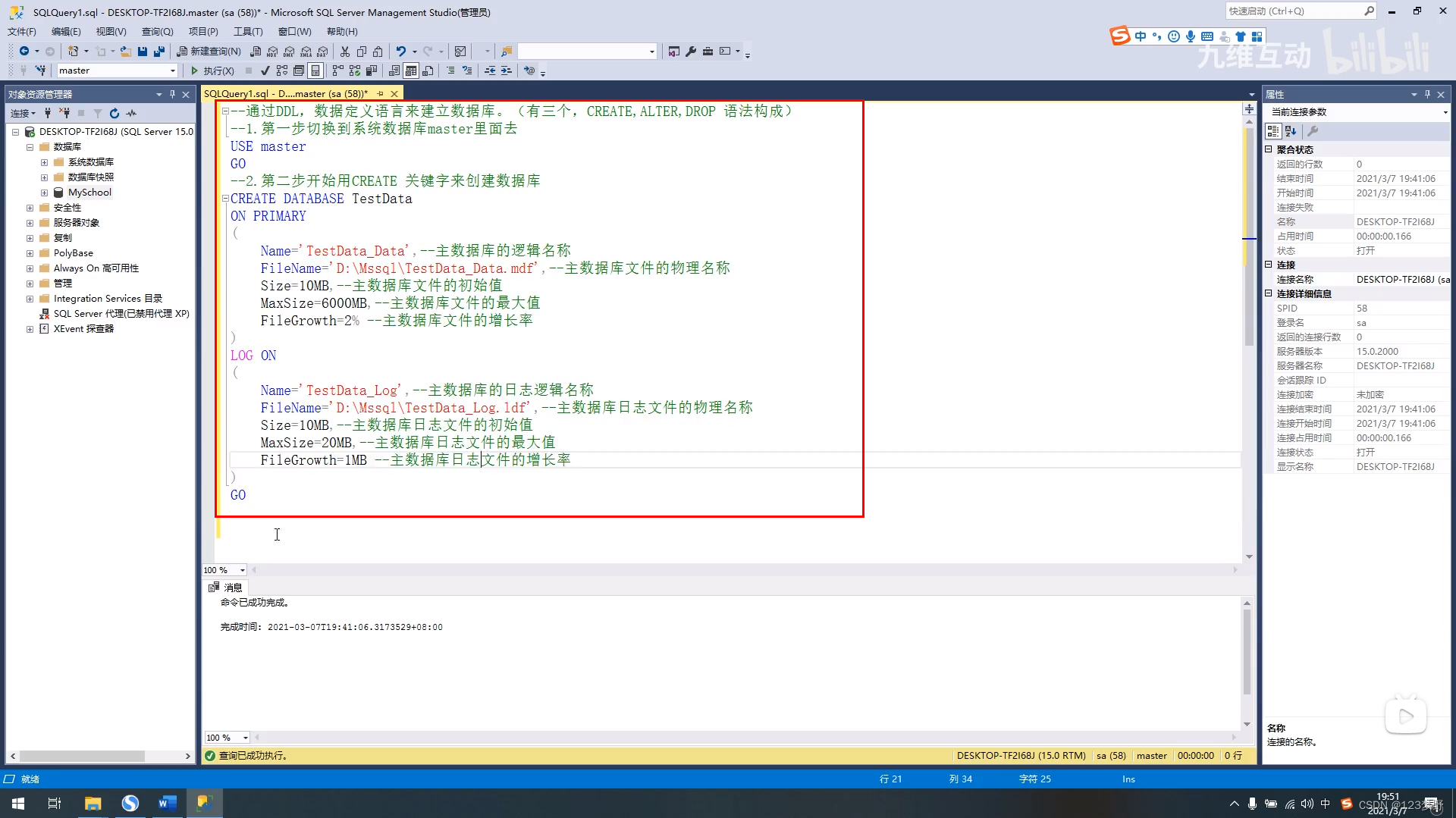Click the DAX query icon
The width and height of the screenshot is (1456, 818).
(322, 51)
